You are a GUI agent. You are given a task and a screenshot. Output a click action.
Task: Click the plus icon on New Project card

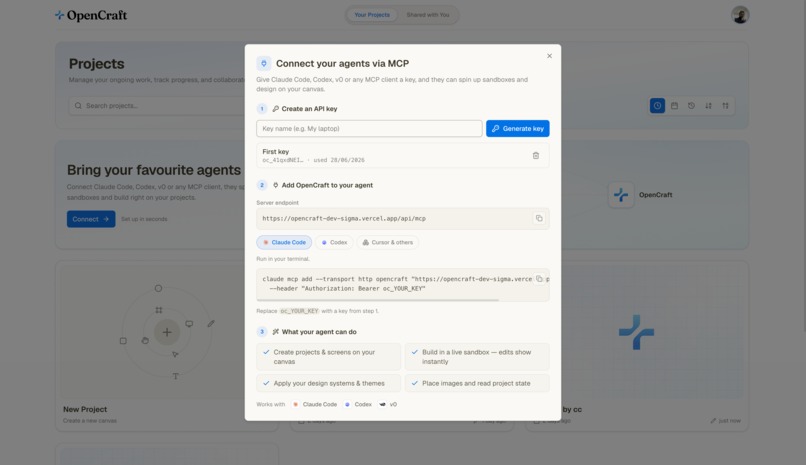(167, 332)
